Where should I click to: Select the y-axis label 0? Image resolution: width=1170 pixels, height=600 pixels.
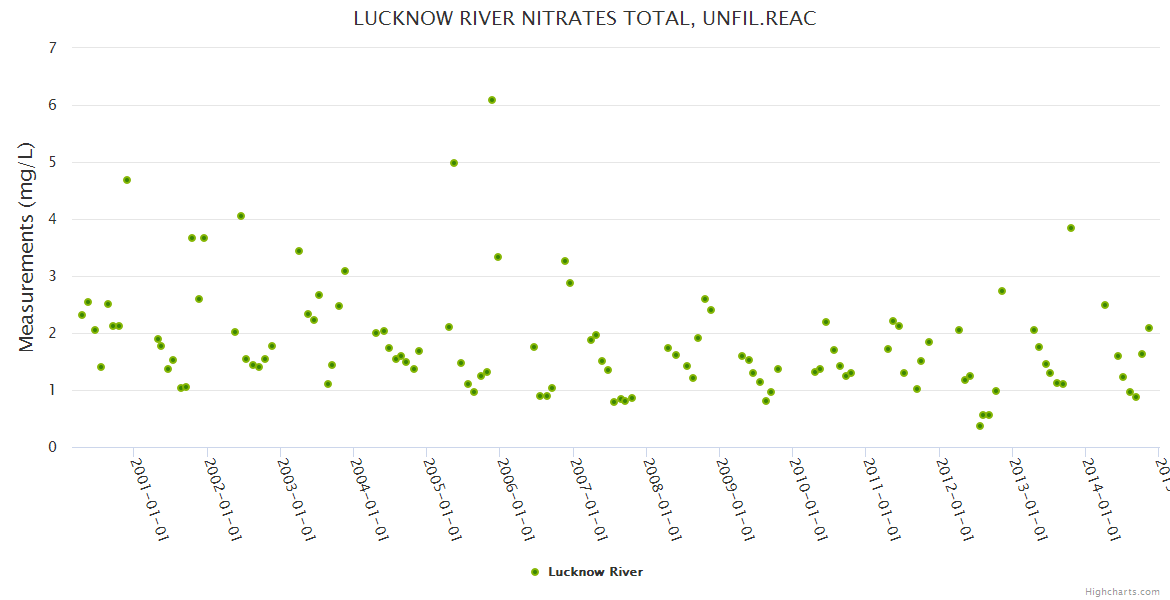click(52, 447)
